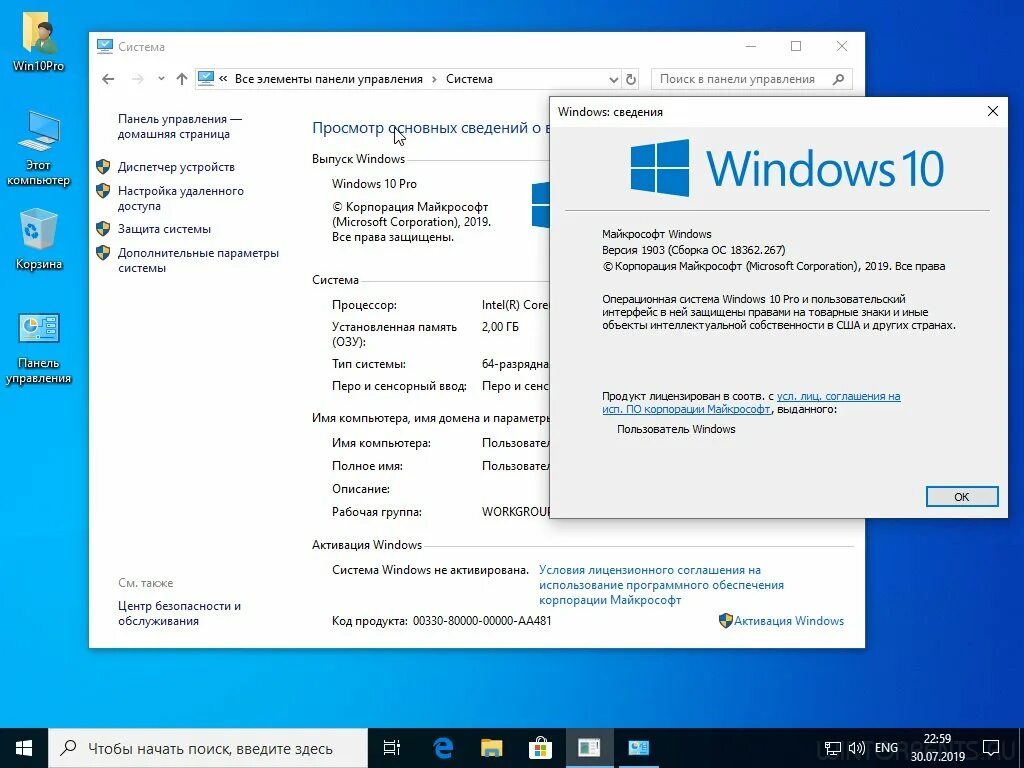Maximize the System window
The image size is (1024, 768).
pos(795,46)
